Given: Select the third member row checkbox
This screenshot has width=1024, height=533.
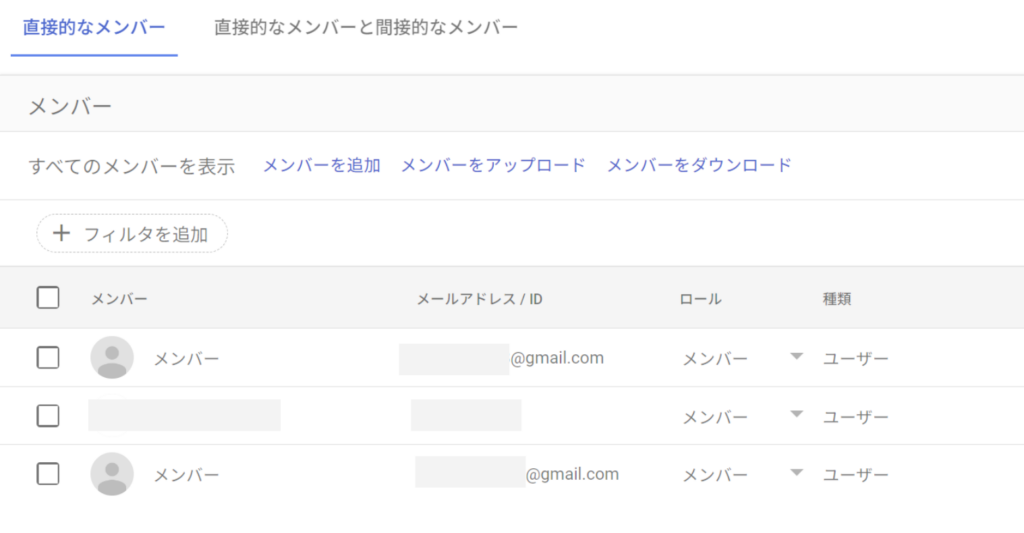Looking at the screenshot, I should click(x=48, y=474).
